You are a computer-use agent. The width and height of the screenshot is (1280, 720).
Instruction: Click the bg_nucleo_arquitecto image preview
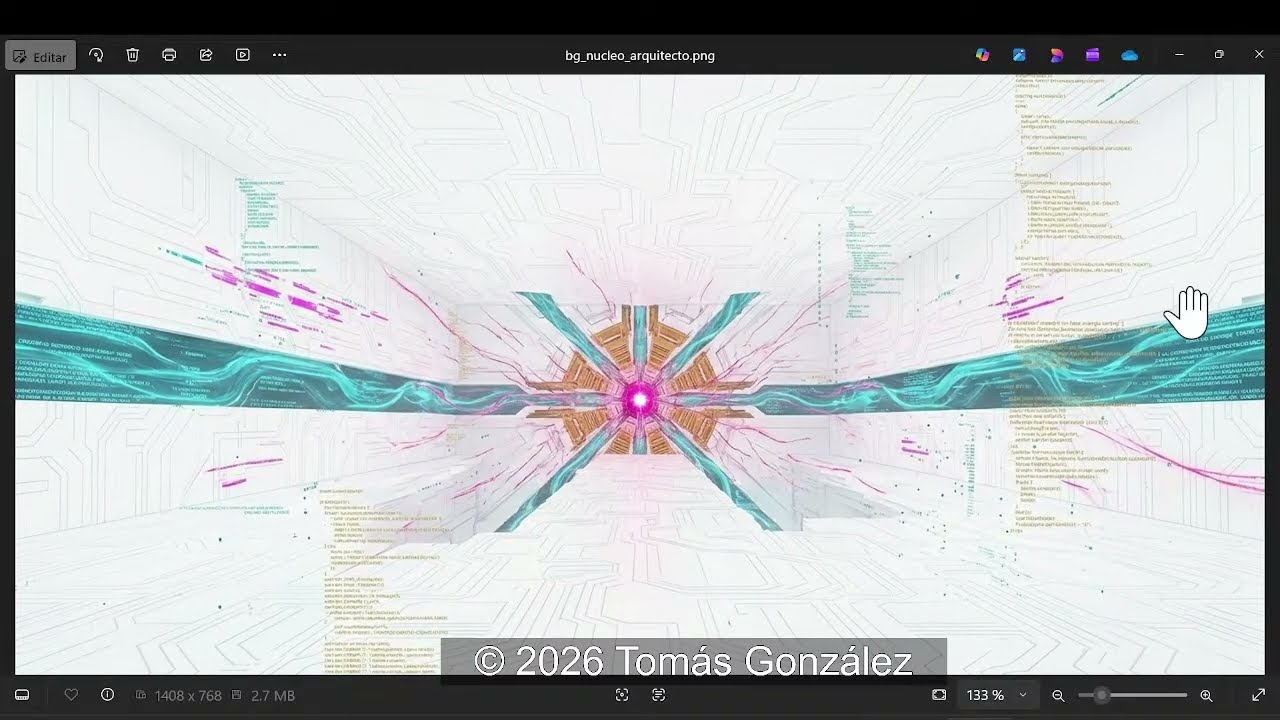click(x=640, y=375)
